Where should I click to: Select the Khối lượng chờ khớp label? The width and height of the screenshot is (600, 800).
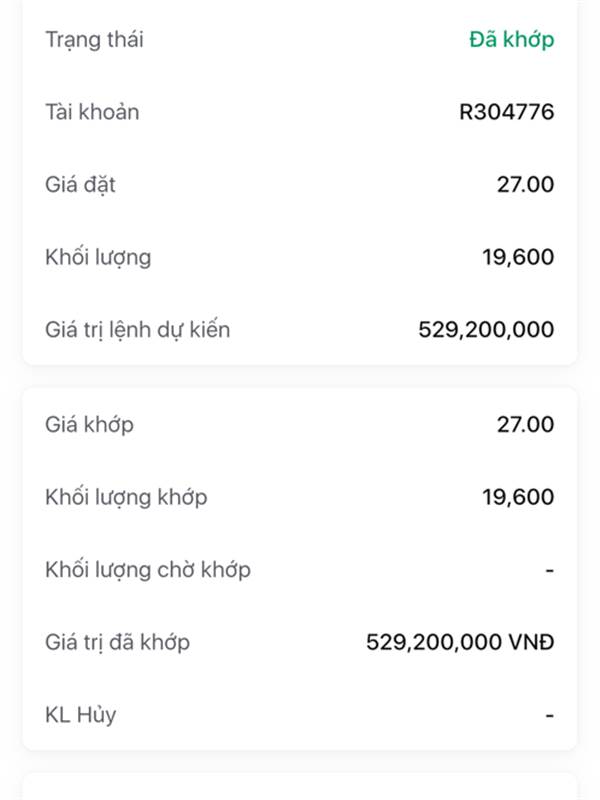(x=148, y=570)
